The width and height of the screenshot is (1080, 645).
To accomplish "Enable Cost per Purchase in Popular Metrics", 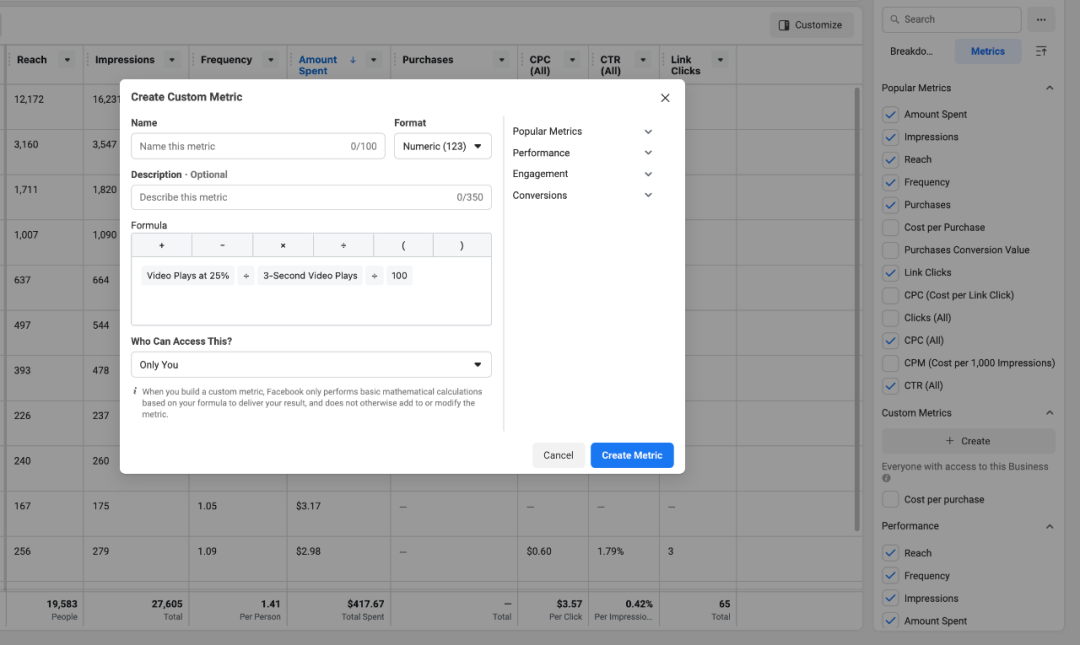I will click(891, 227).
